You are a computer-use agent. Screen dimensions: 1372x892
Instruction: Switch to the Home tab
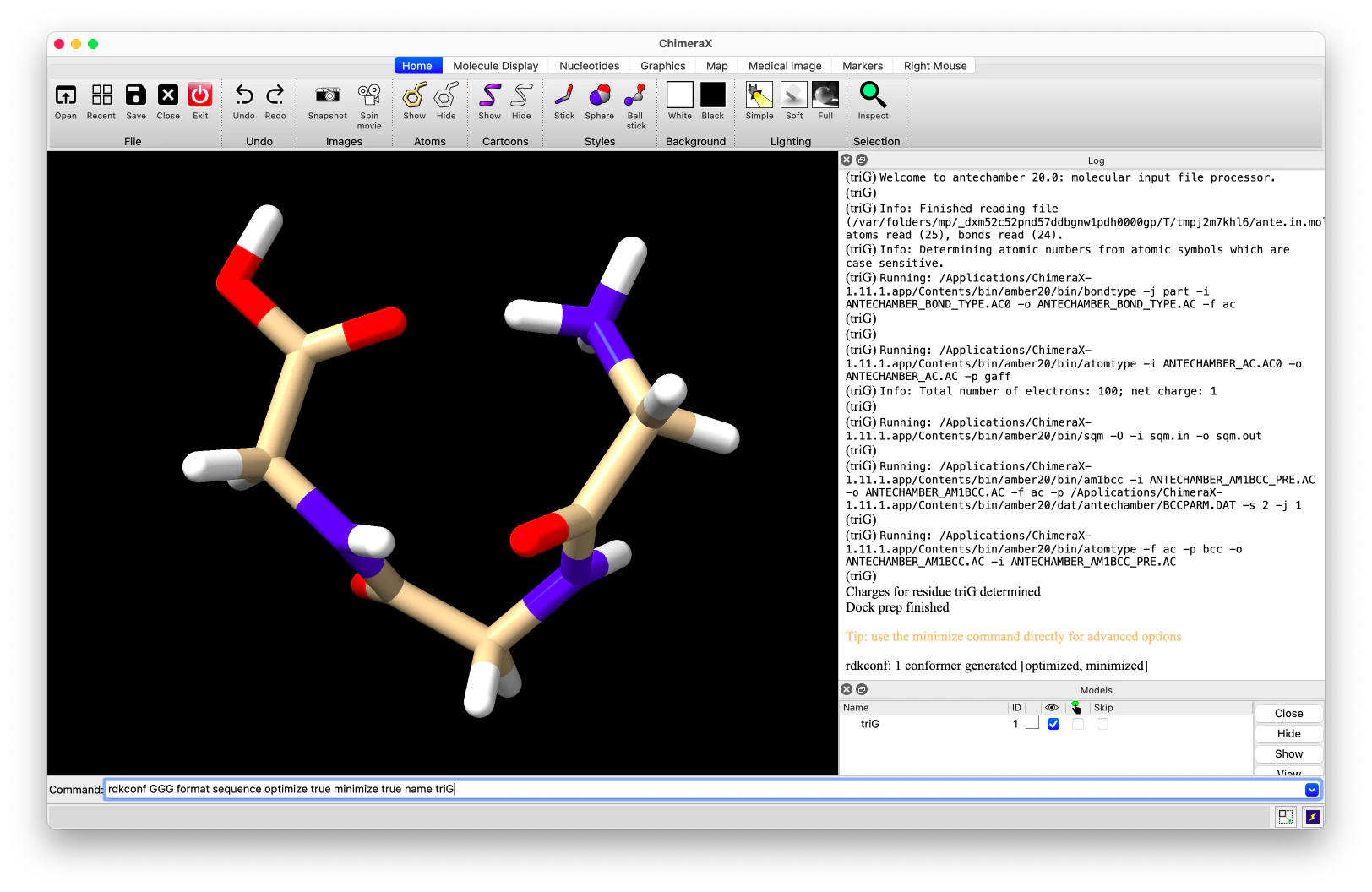tap(417, 66)
